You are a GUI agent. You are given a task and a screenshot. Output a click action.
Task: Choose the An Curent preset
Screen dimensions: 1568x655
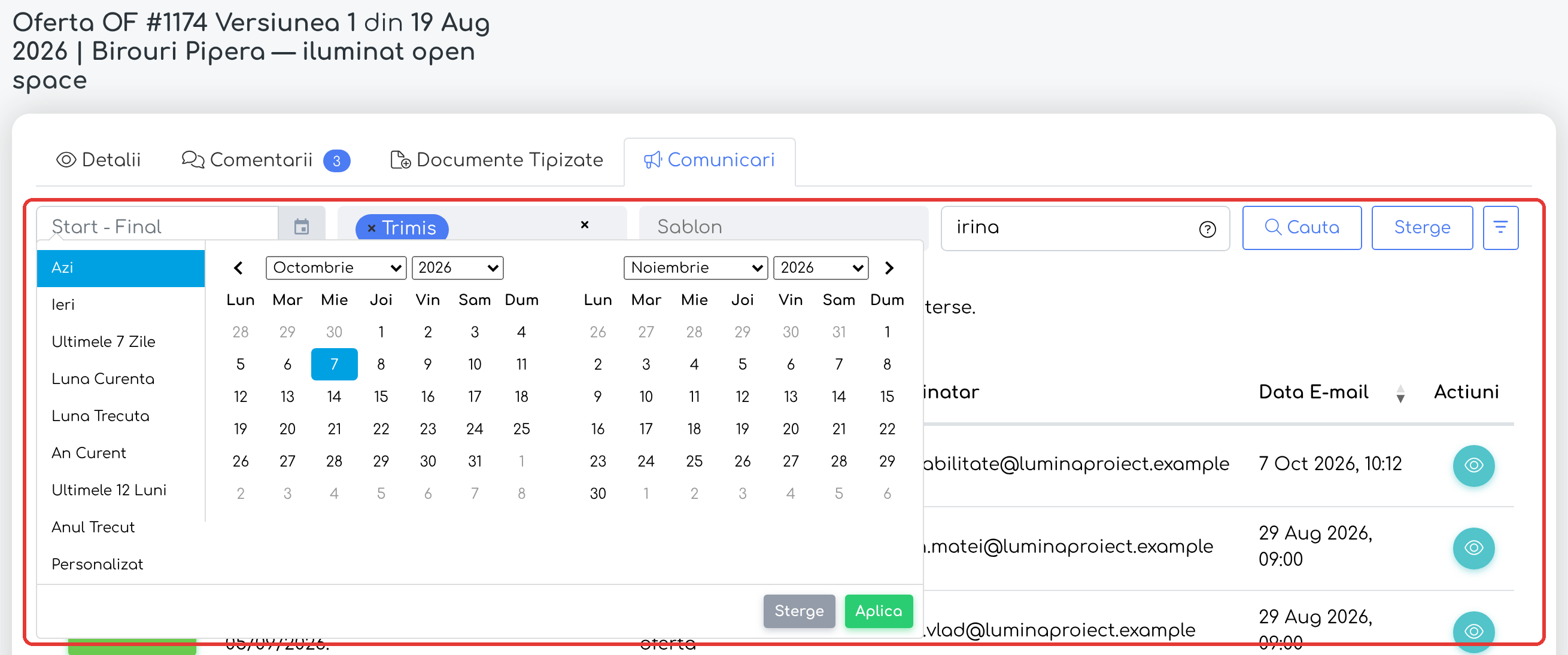point(120,453)
